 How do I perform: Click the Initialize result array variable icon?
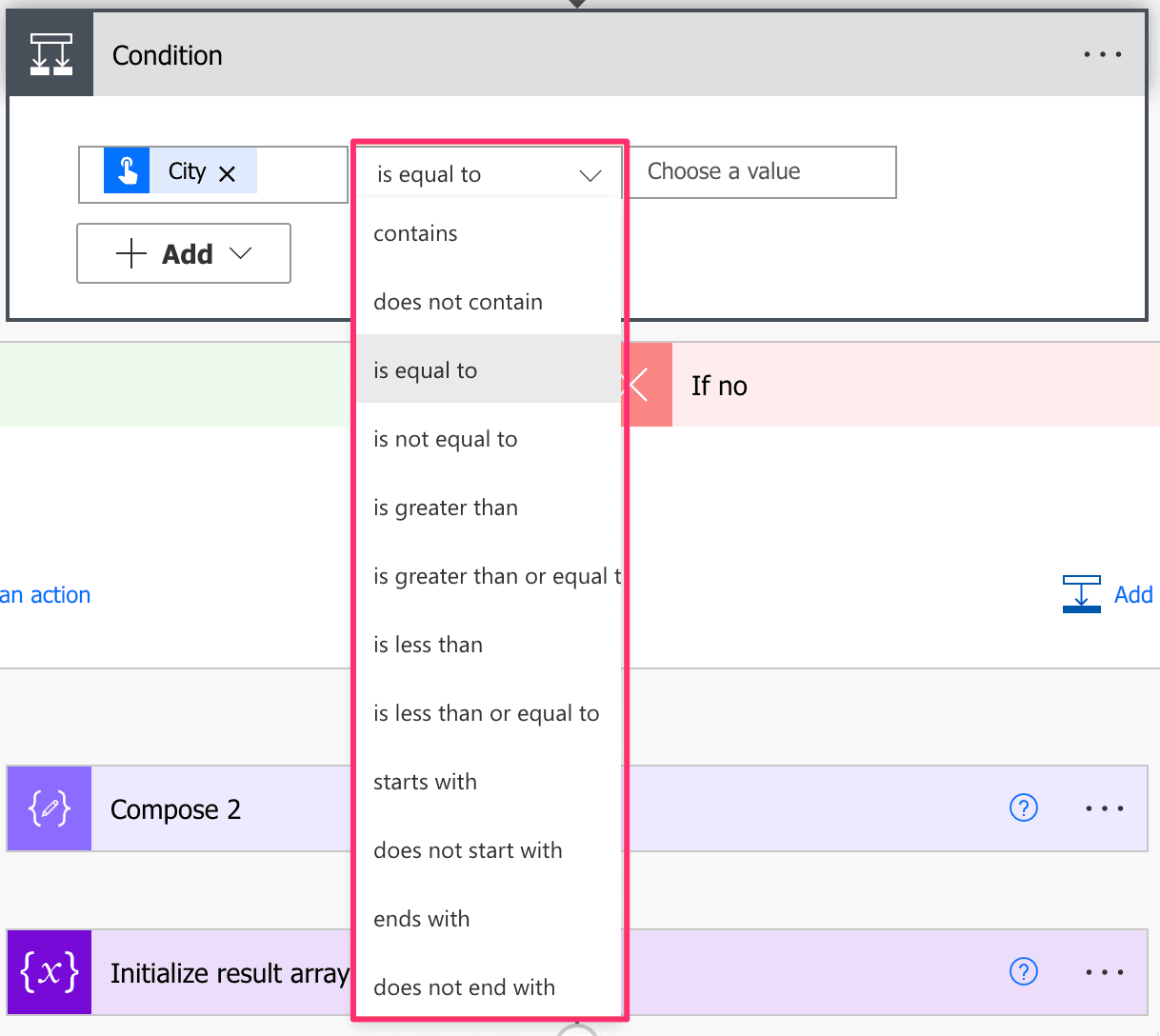pos(49,972)
